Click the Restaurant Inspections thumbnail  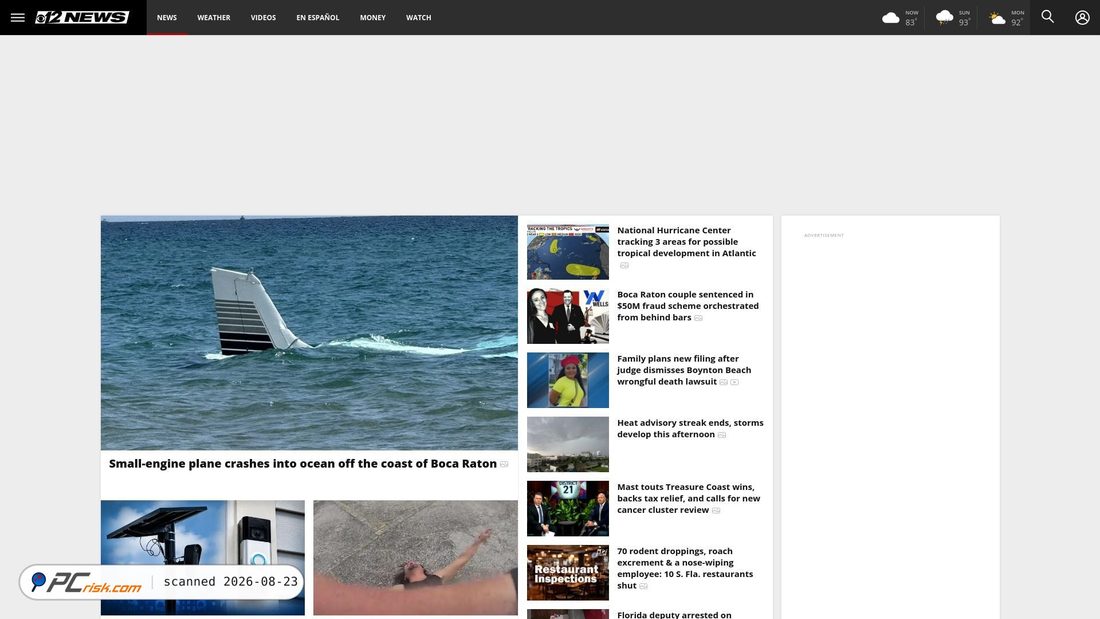tap(568, 573)
